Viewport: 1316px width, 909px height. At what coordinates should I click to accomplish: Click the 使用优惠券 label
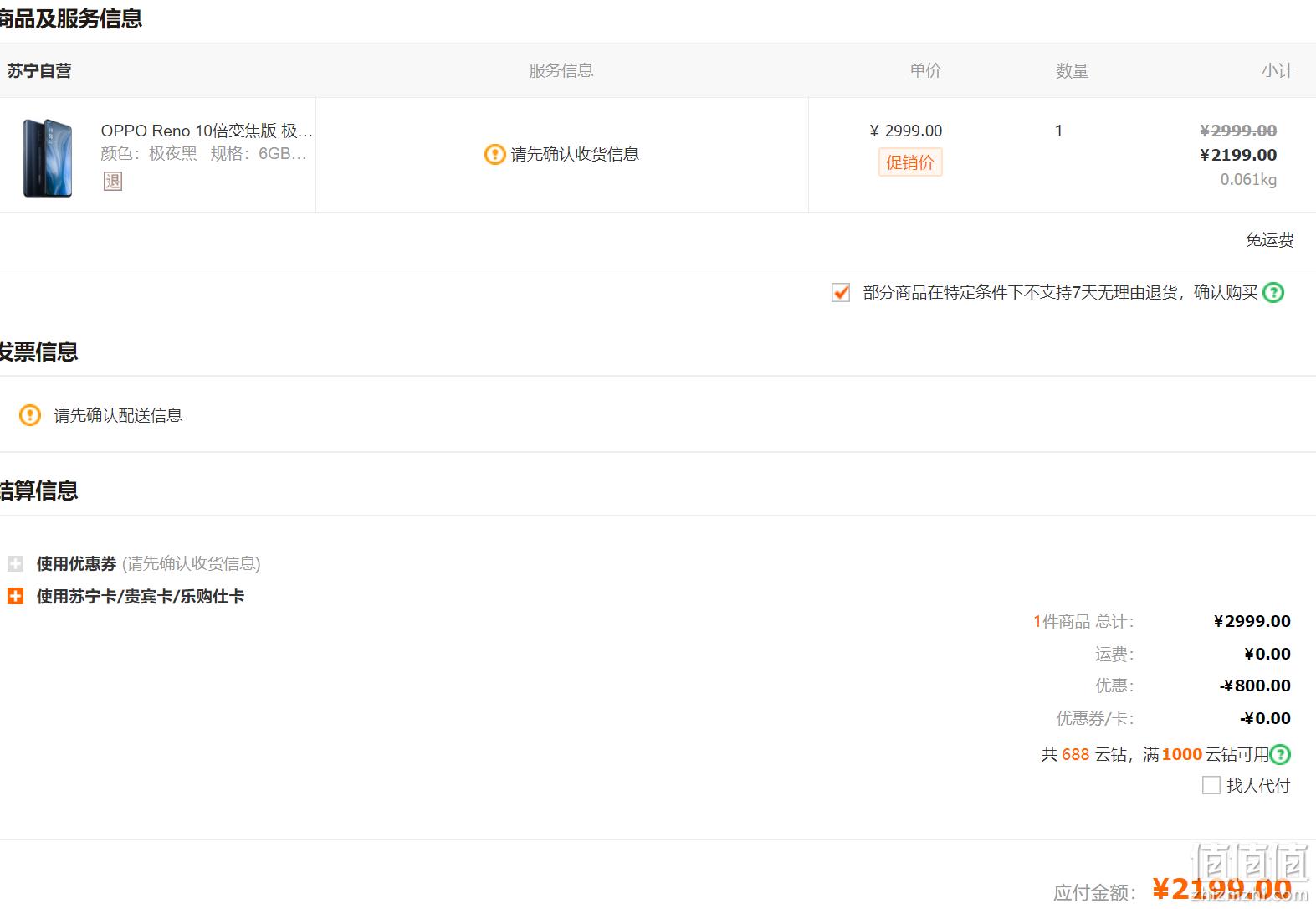pyautogui.click(x=76, y=563)
